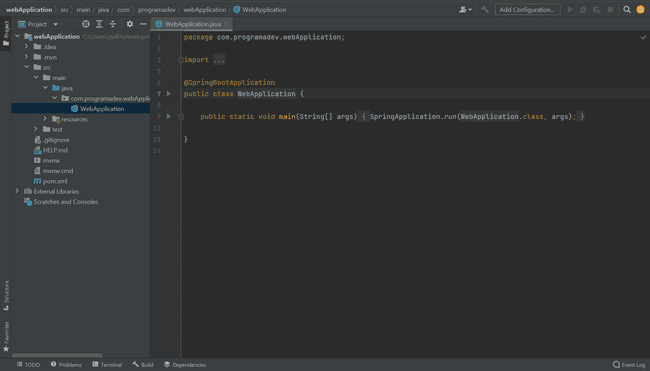Collapse the java folder
Viewport: 650px width, 371px height.
tap(45, 88)
